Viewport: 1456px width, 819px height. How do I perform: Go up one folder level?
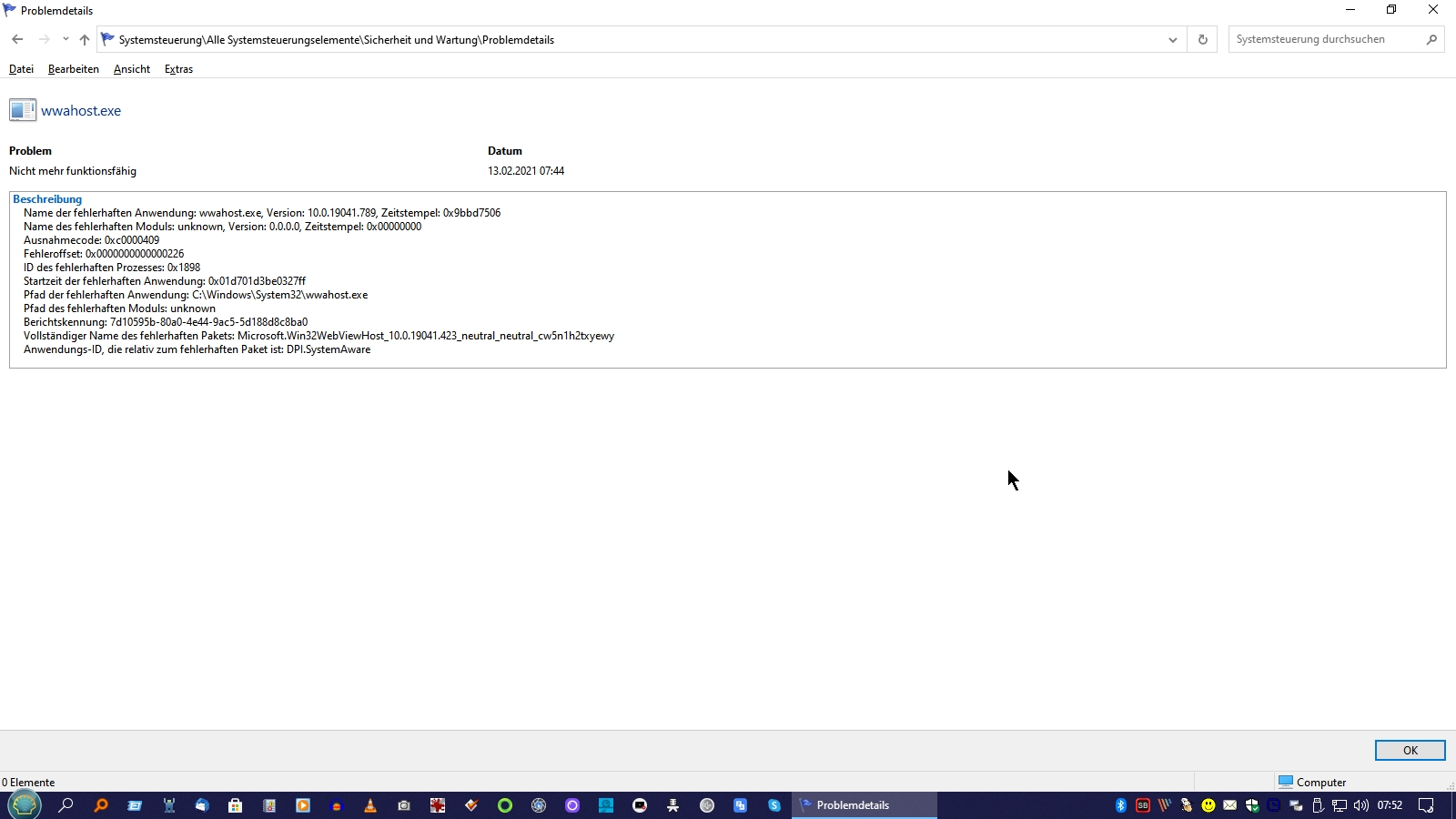85,39
